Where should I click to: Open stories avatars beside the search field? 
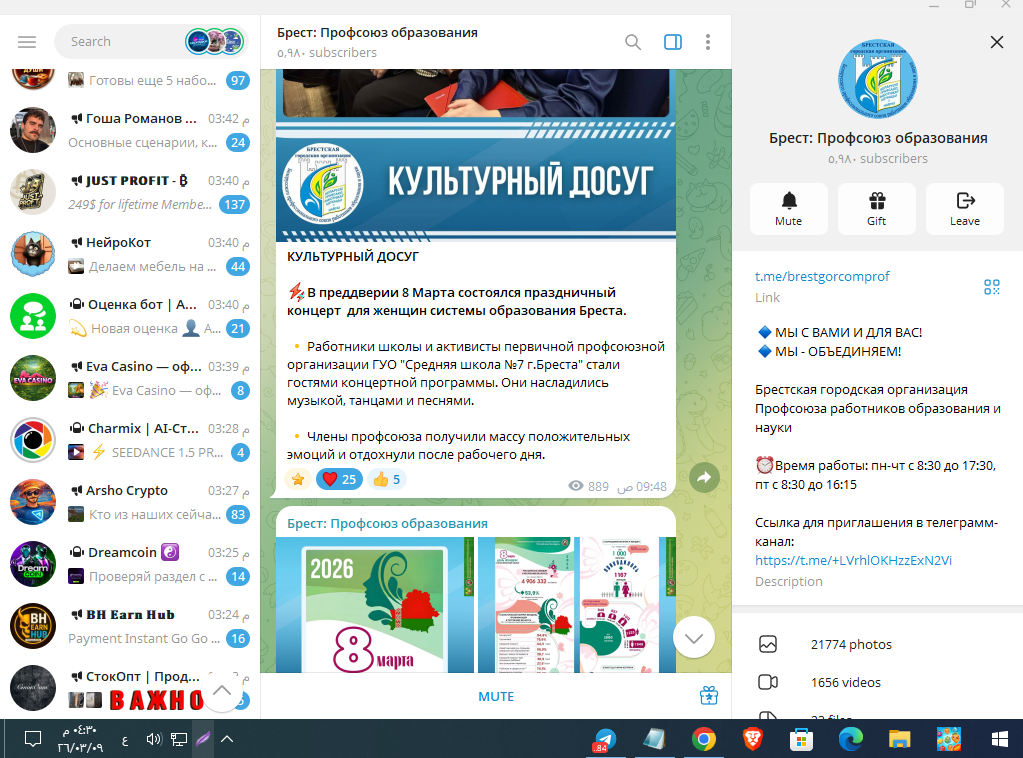pyautogui.click(x=215, y=42)
